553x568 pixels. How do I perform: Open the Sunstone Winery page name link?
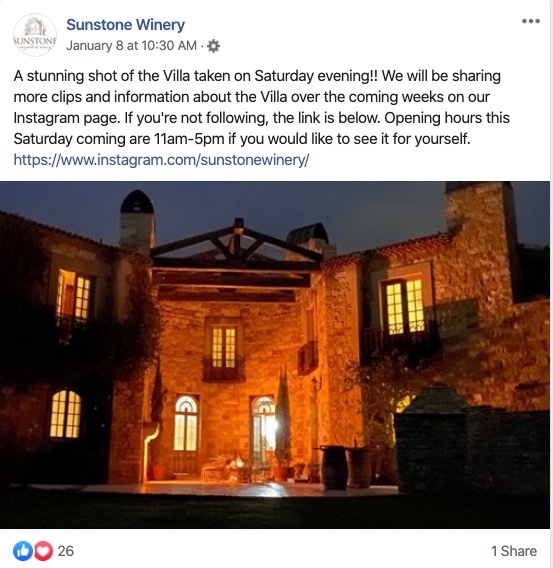pyautogui.click(x=125, y=25)
